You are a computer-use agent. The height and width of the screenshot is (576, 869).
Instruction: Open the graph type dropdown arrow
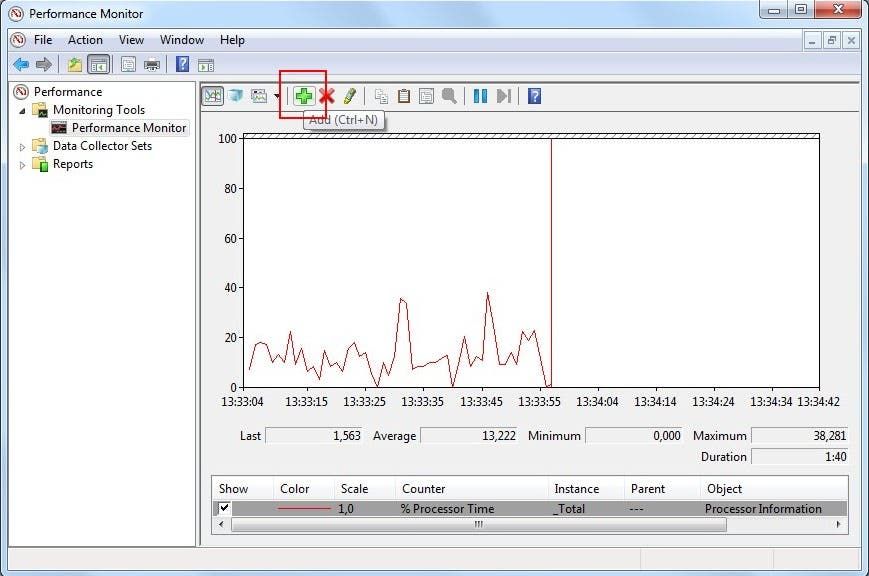[277, 96]
